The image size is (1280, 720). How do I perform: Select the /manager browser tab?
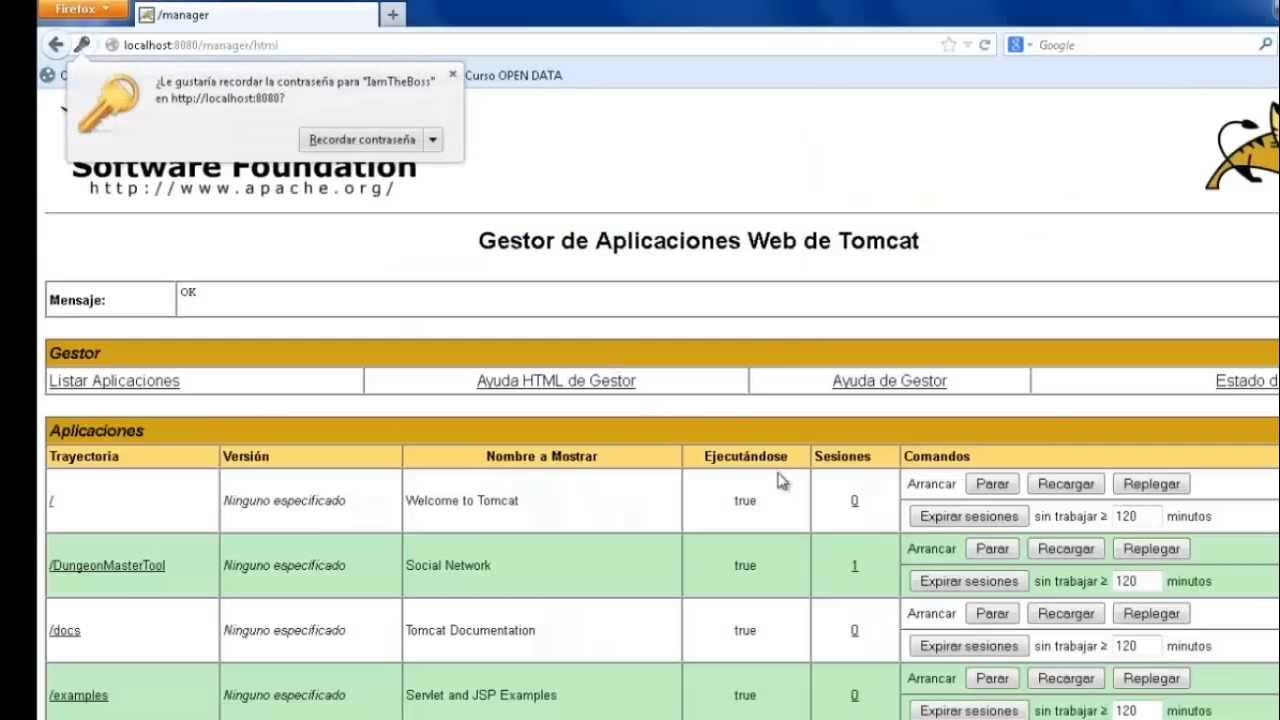[x=257, y=15]
